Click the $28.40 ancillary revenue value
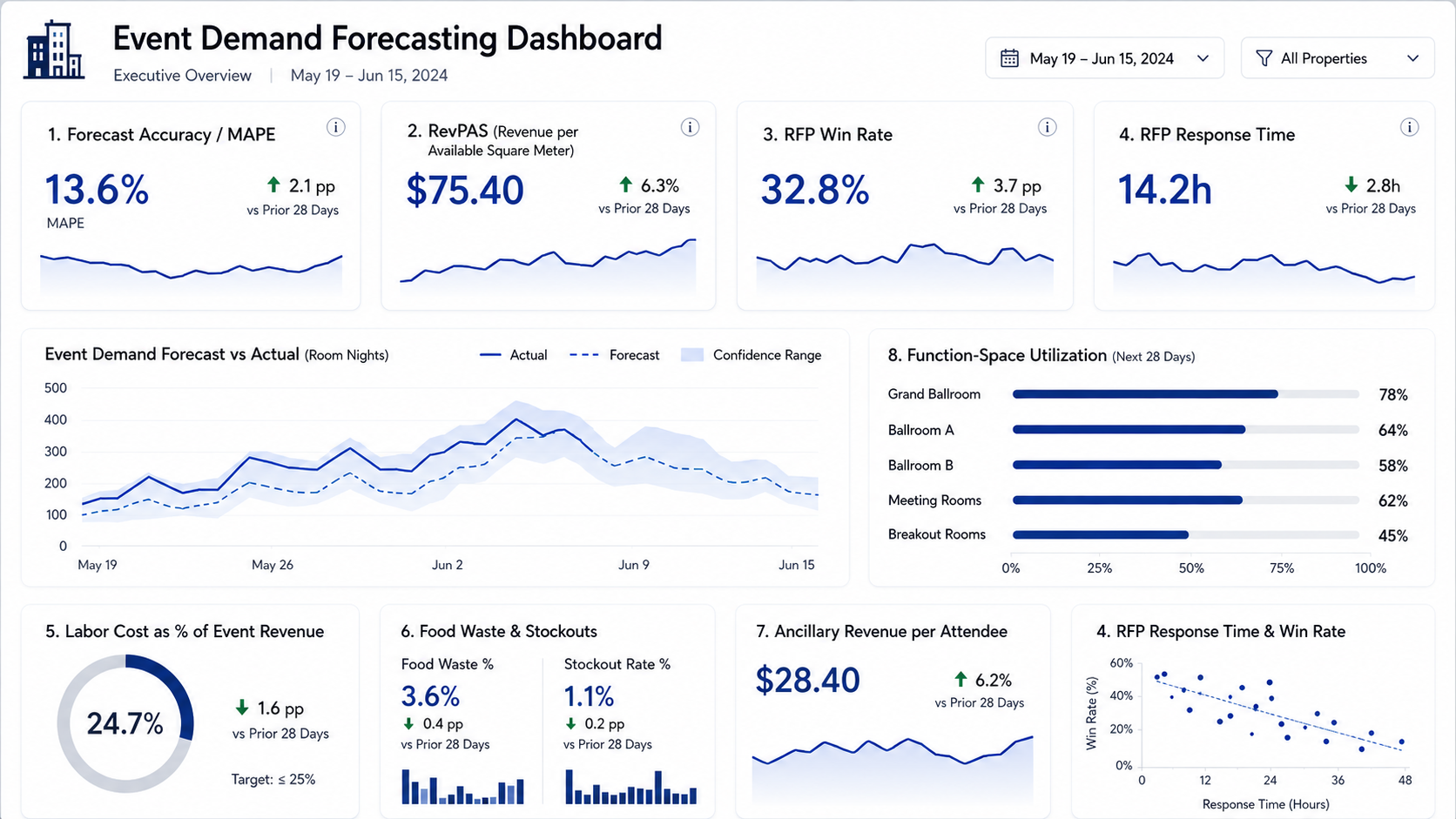The image size is (1456, 819). 807,680
